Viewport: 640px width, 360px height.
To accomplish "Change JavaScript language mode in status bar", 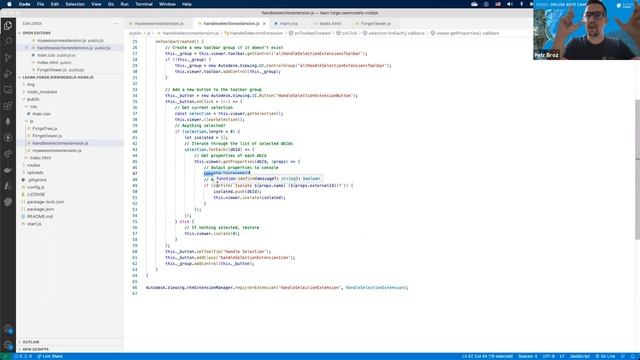I will point(580,356).
